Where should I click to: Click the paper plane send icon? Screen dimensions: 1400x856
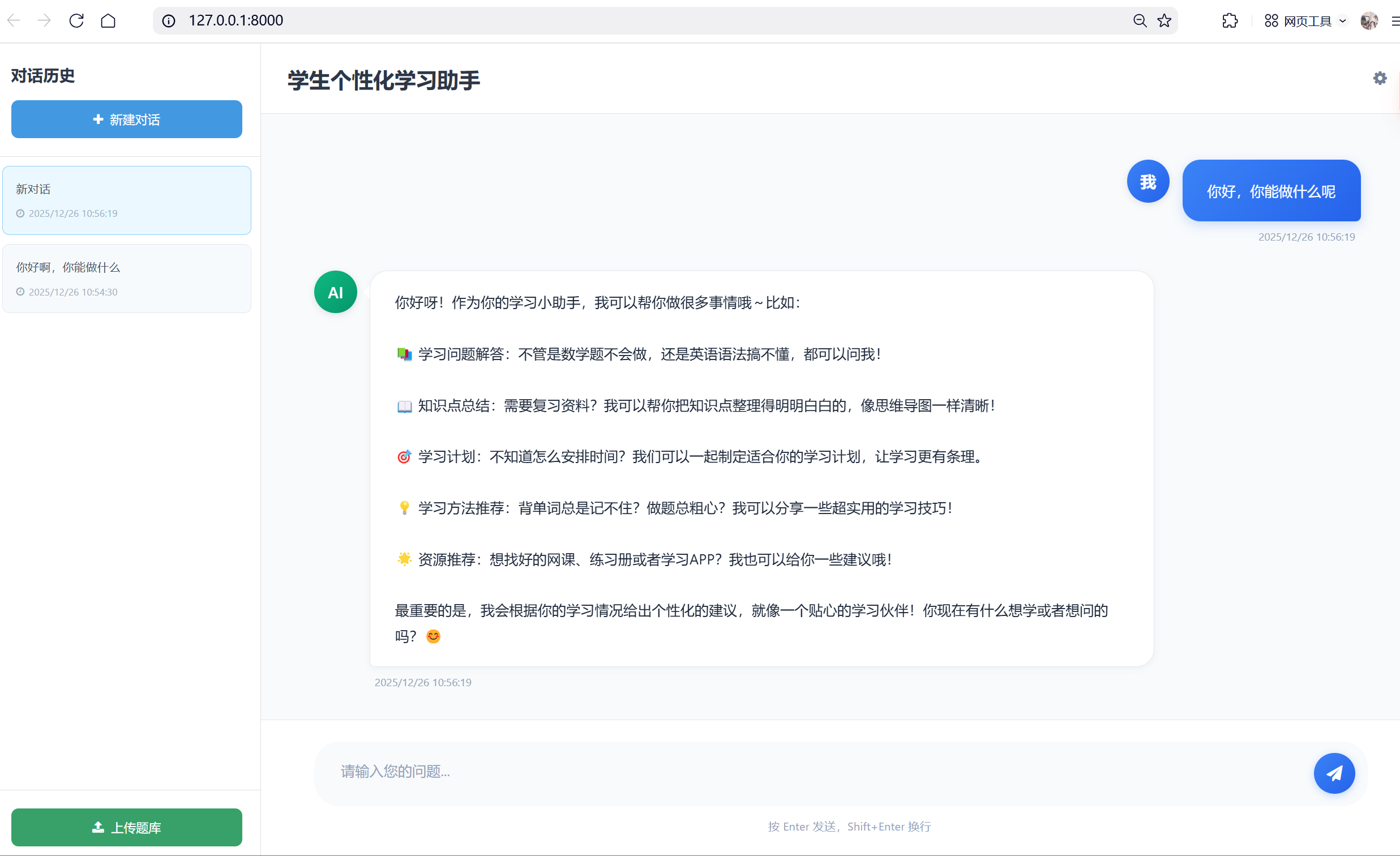click(1334, 773)
